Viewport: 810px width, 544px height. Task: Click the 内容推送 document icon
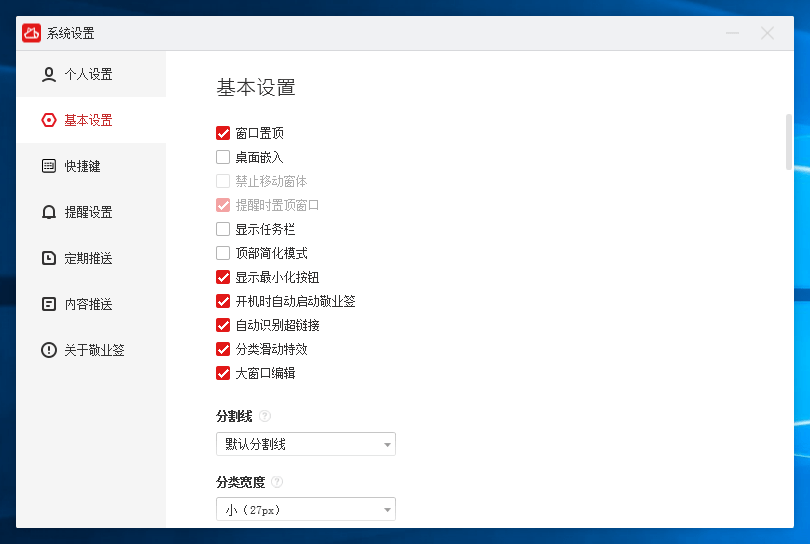(49, 304)
